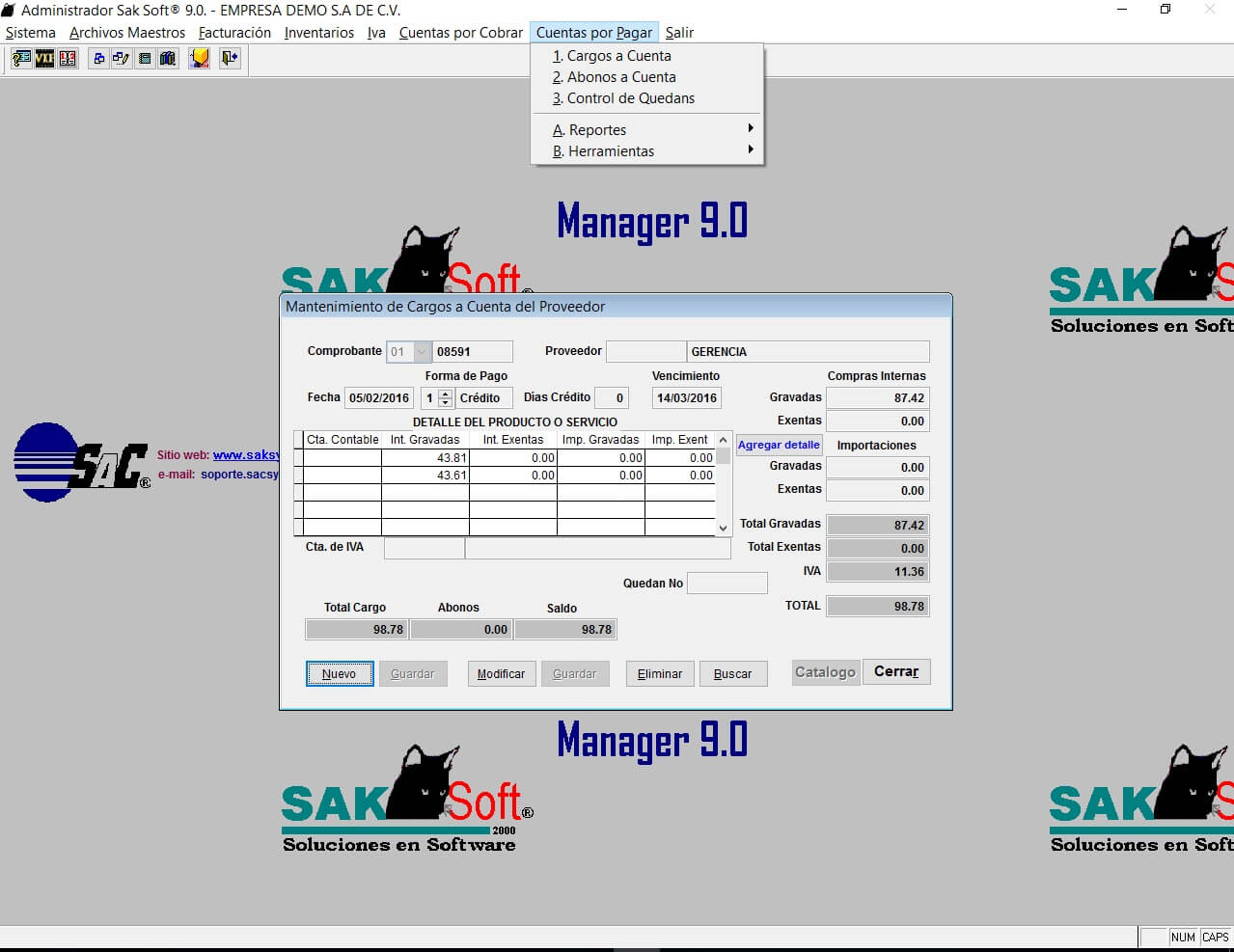Click the Vencimiento field 14/03/2016
The height and width of the screenshot is (952, 1234).
click(x=687, y=398)
